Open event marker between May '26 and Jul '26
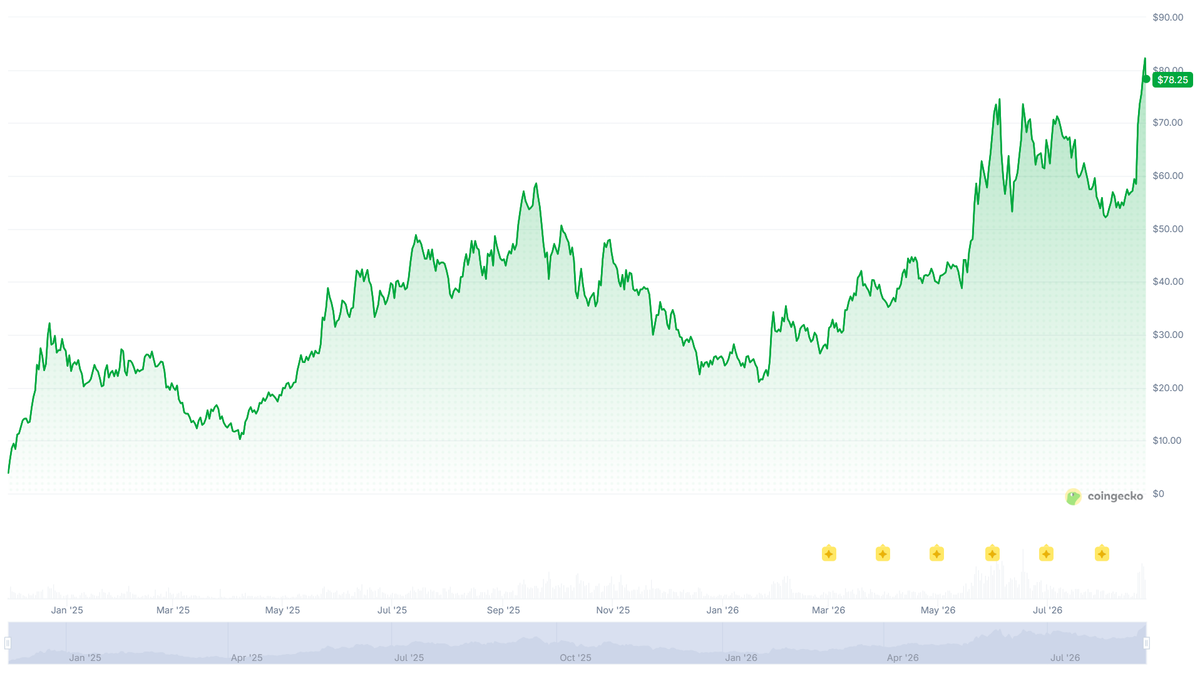Image resolution: width=1200 pixels, height=674 pixels. (x=992, y=553)
